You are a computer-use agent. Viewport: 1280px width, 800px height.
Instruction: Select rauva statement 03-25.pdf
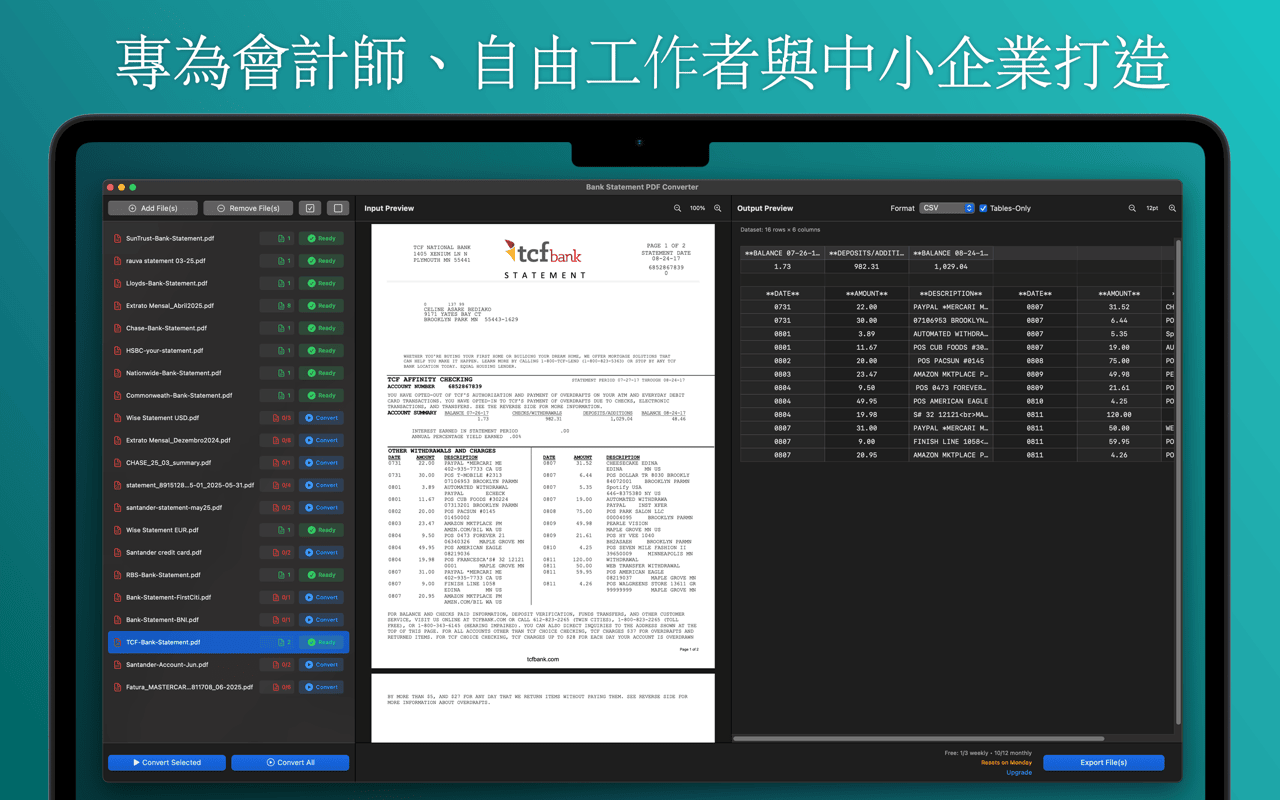click(228, 261)
